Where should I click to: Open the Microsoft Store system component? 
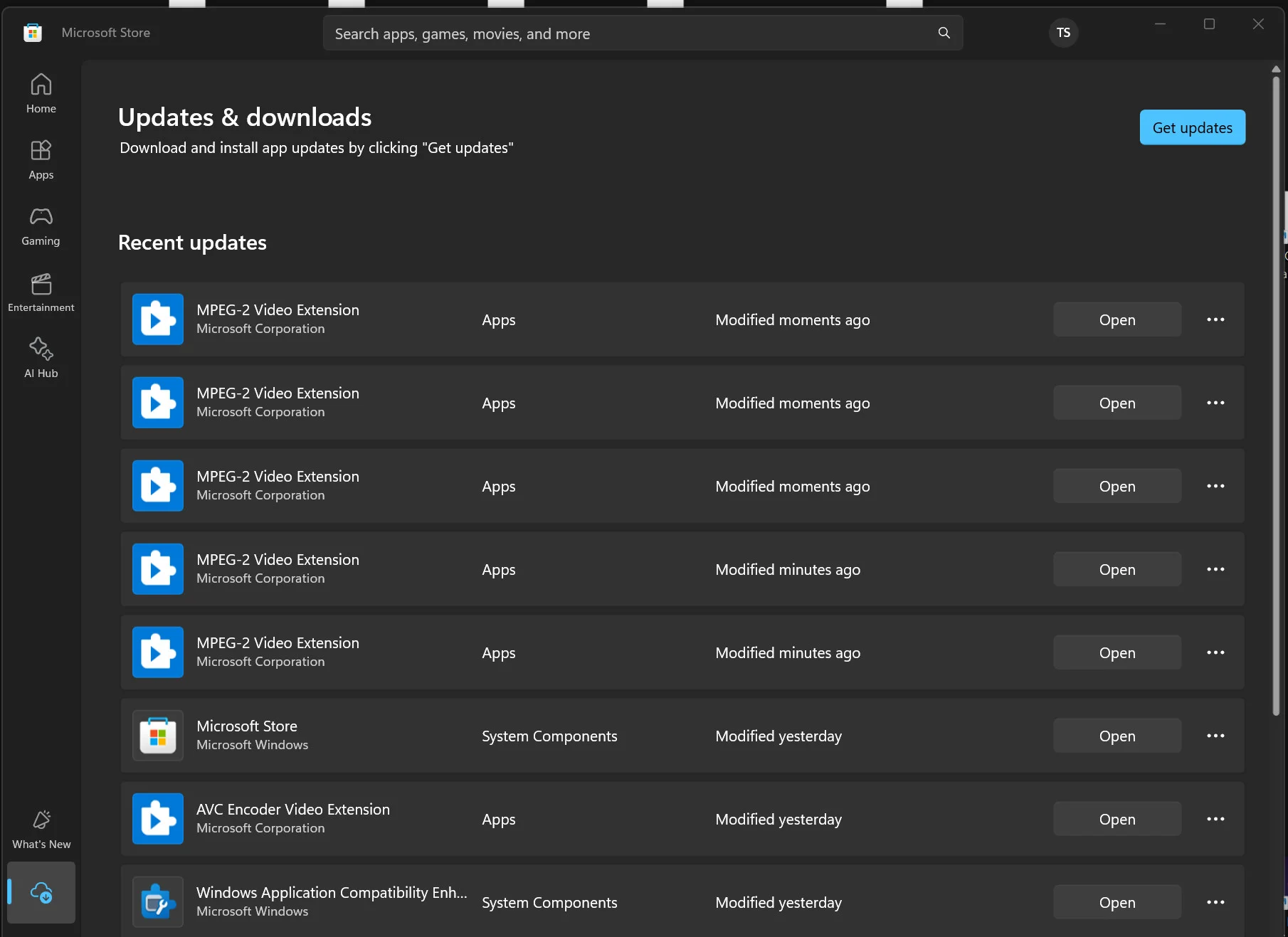1117,736
